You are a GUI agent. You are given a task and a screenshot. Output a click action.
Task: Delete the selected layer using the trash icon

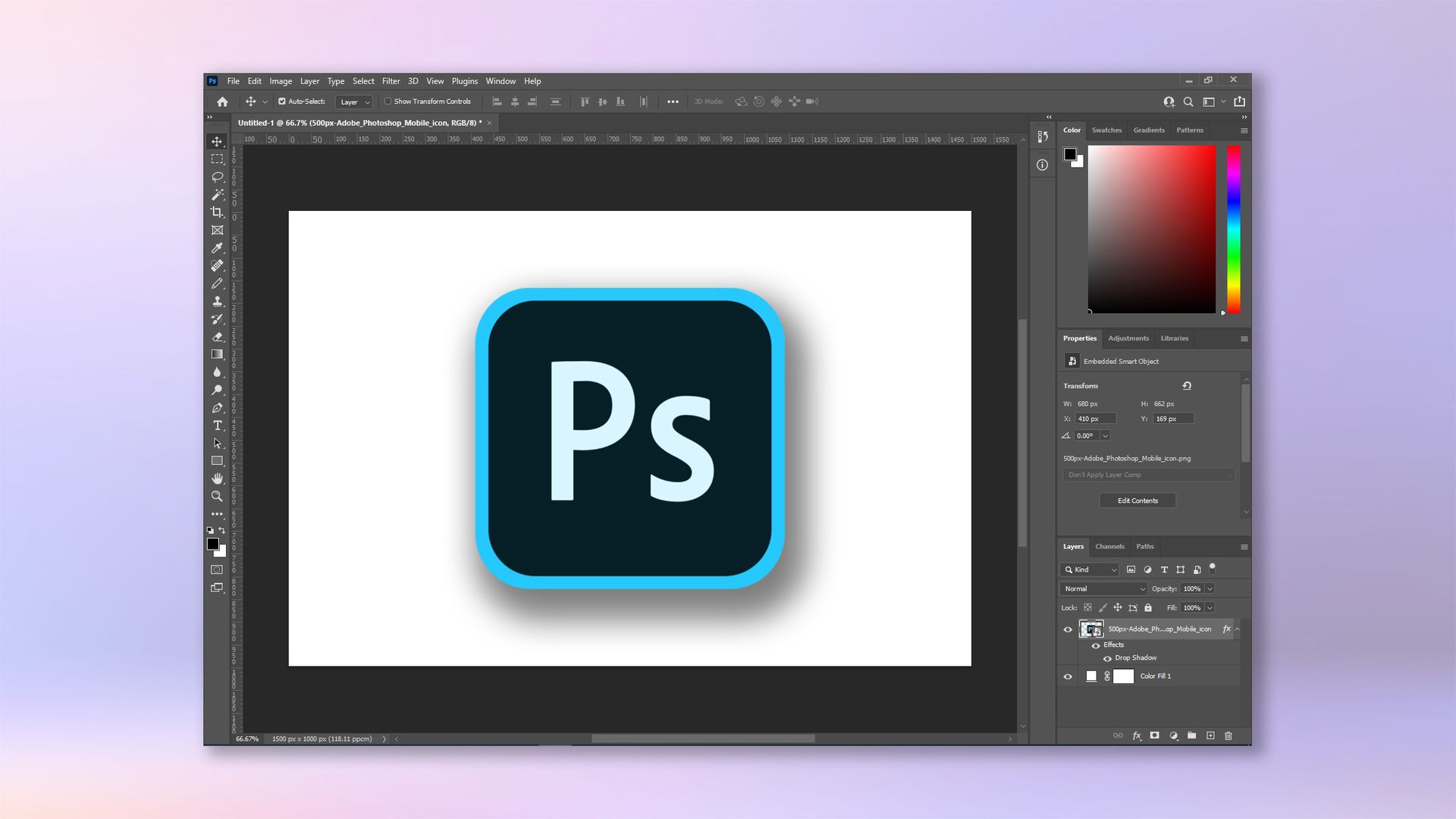pyautogui.click(x=1228, y=736)
